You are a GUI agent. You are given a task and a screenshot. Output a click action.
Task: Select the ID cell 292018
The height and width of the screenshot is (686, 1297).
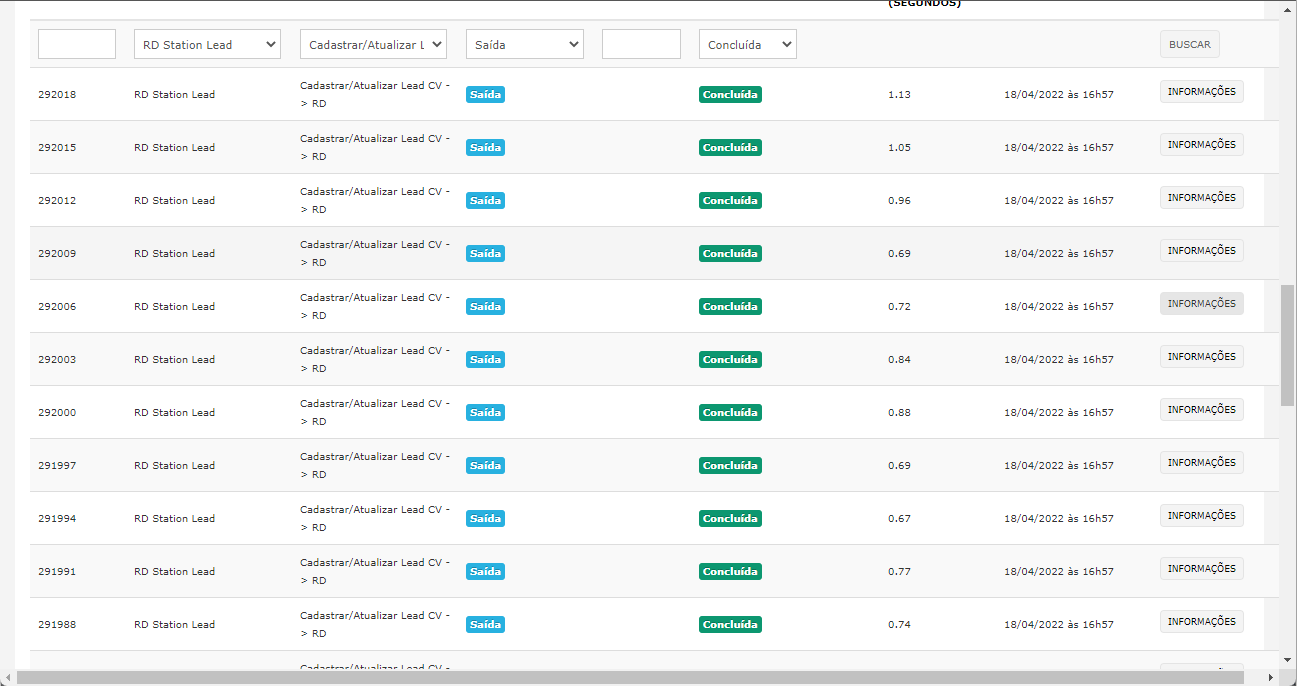pos(57,95)
